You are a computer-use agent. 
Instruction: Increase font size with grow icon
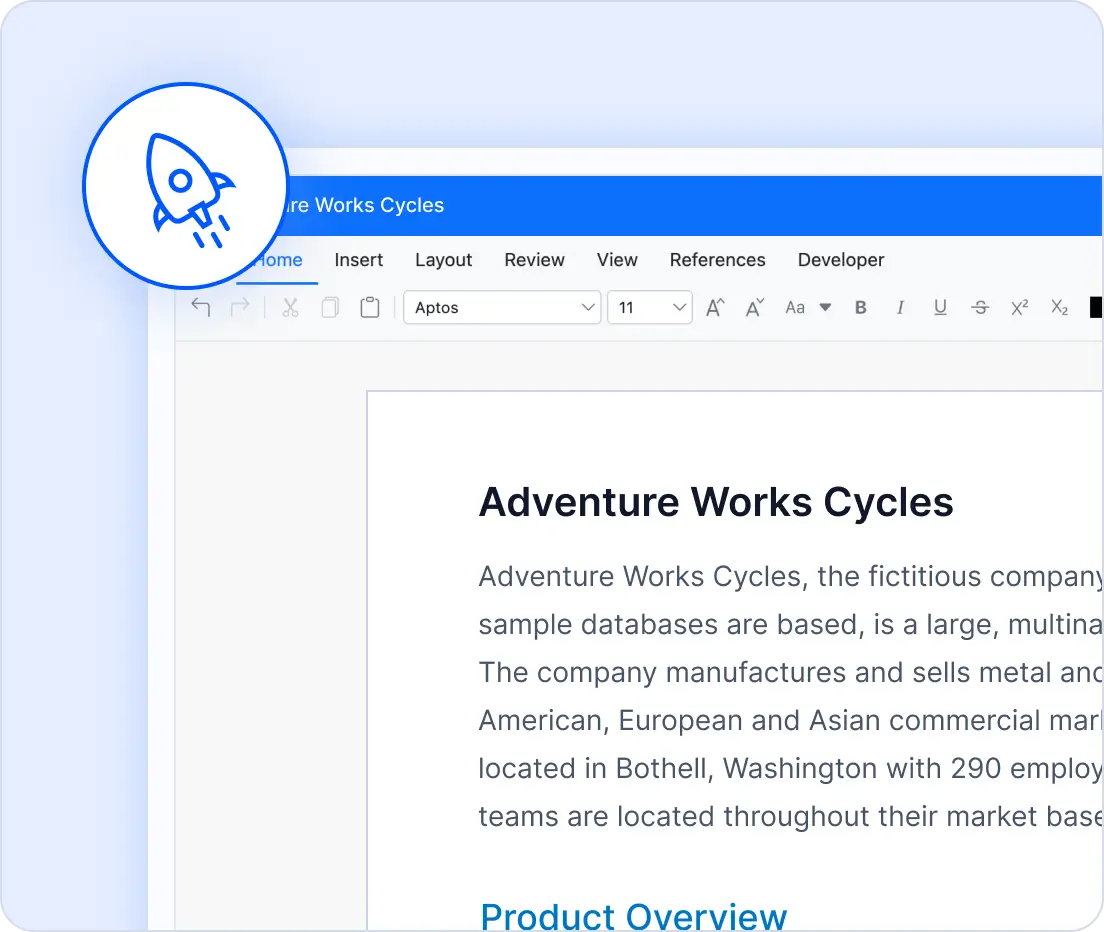715,308
